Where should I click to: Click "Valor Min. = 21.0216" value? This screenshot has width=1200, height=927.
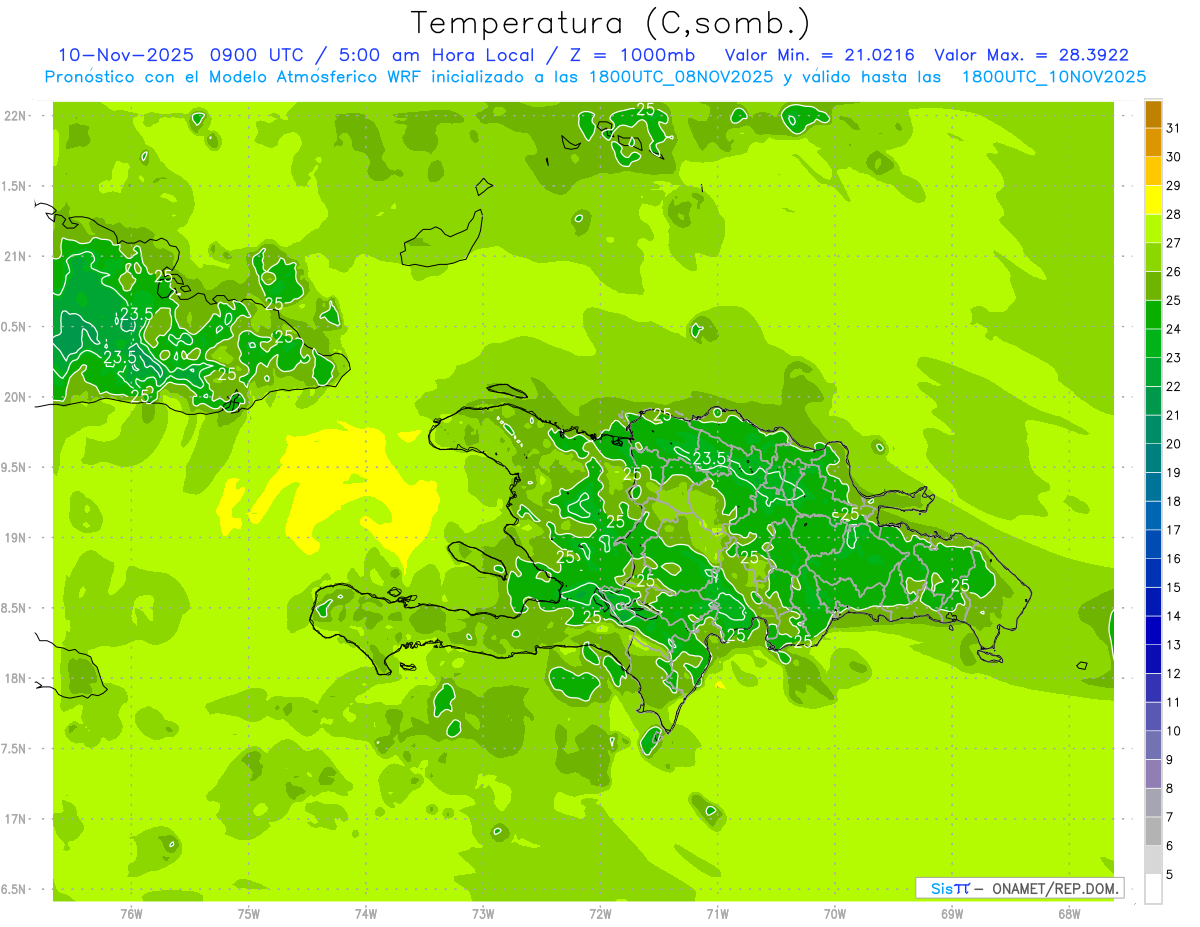coord(819,55)
